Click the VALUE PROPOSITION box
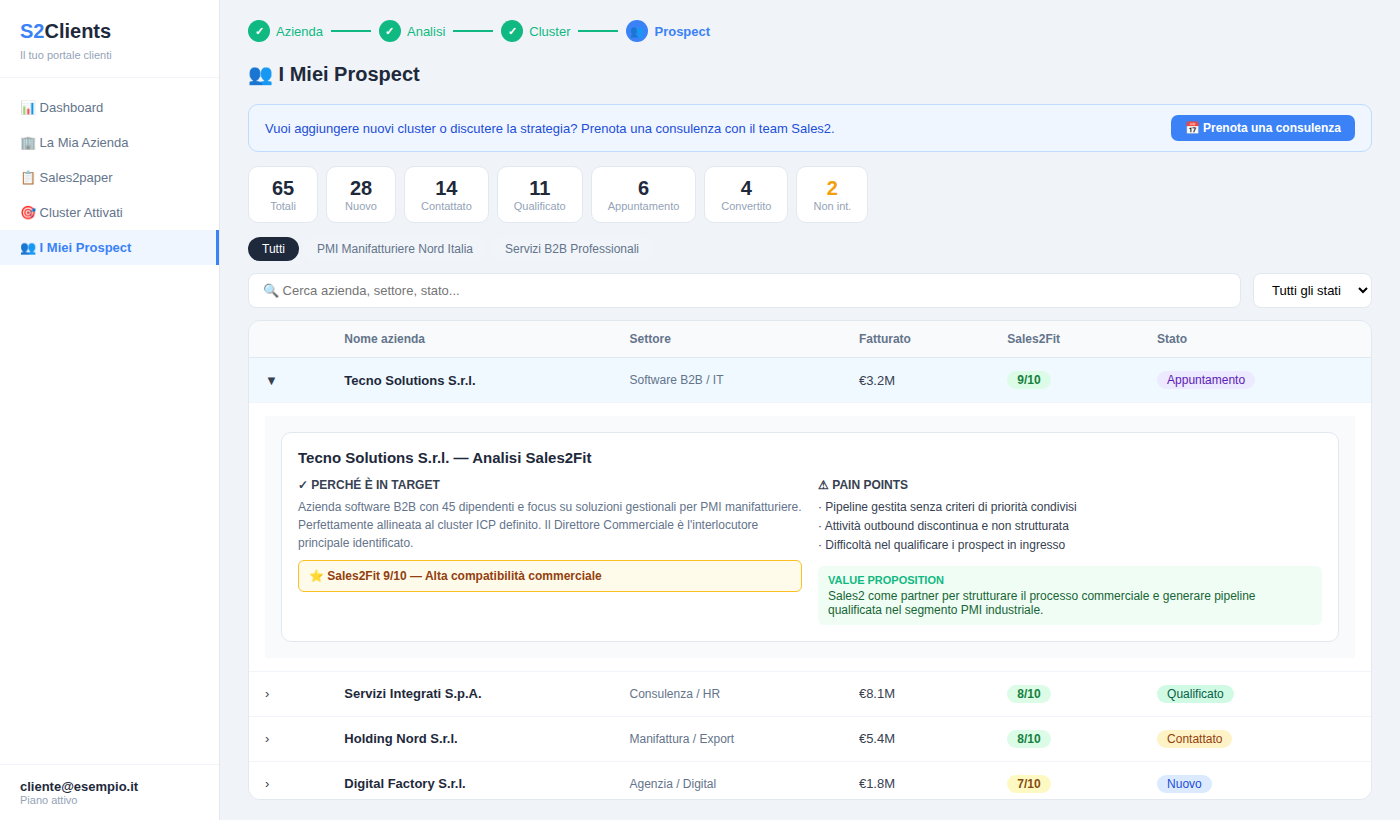 [x=1070, y=595]
